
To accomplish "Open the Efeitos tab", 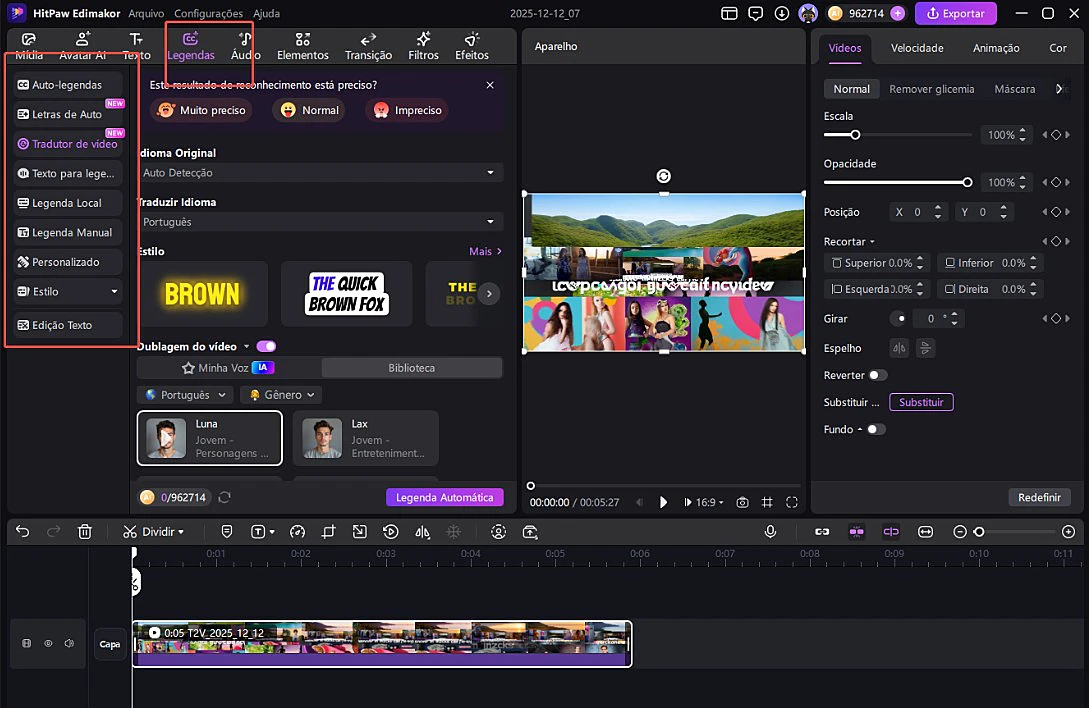I will (472, 46).
